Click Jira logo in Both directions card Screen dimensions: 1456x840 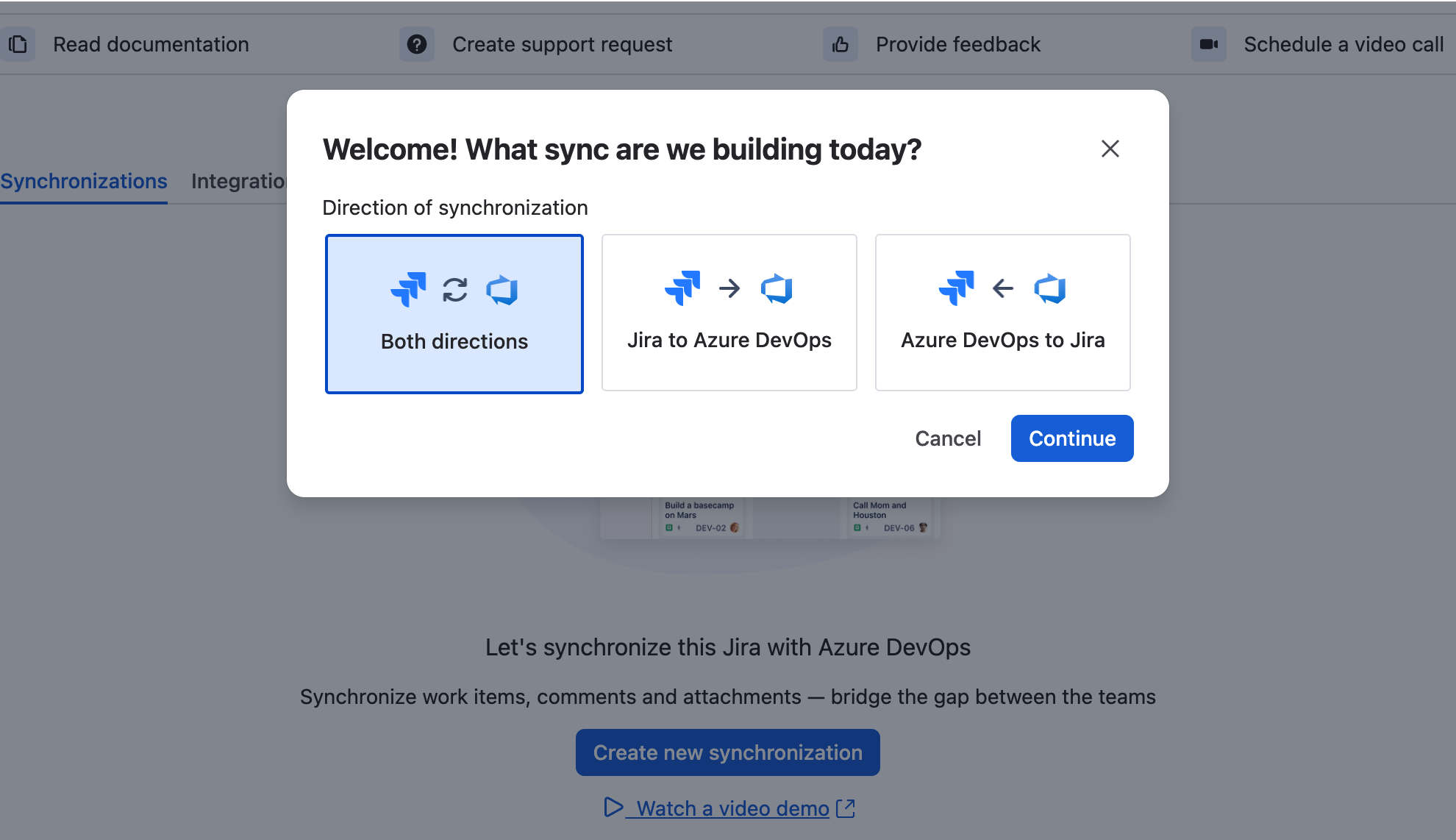(408, 289)
